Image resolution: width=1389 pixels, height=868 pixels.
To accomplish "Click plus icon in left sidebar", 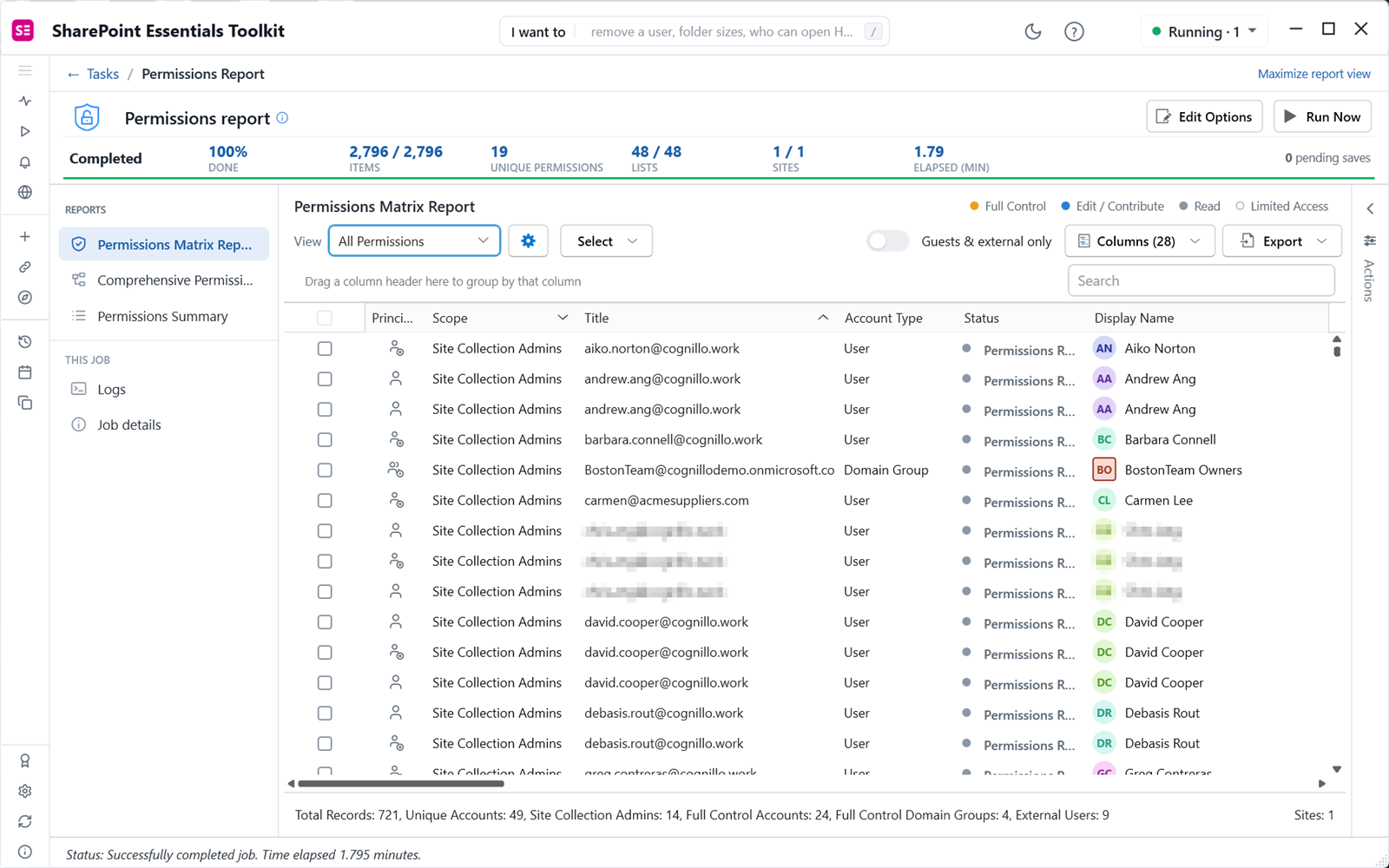I will 25,236.
